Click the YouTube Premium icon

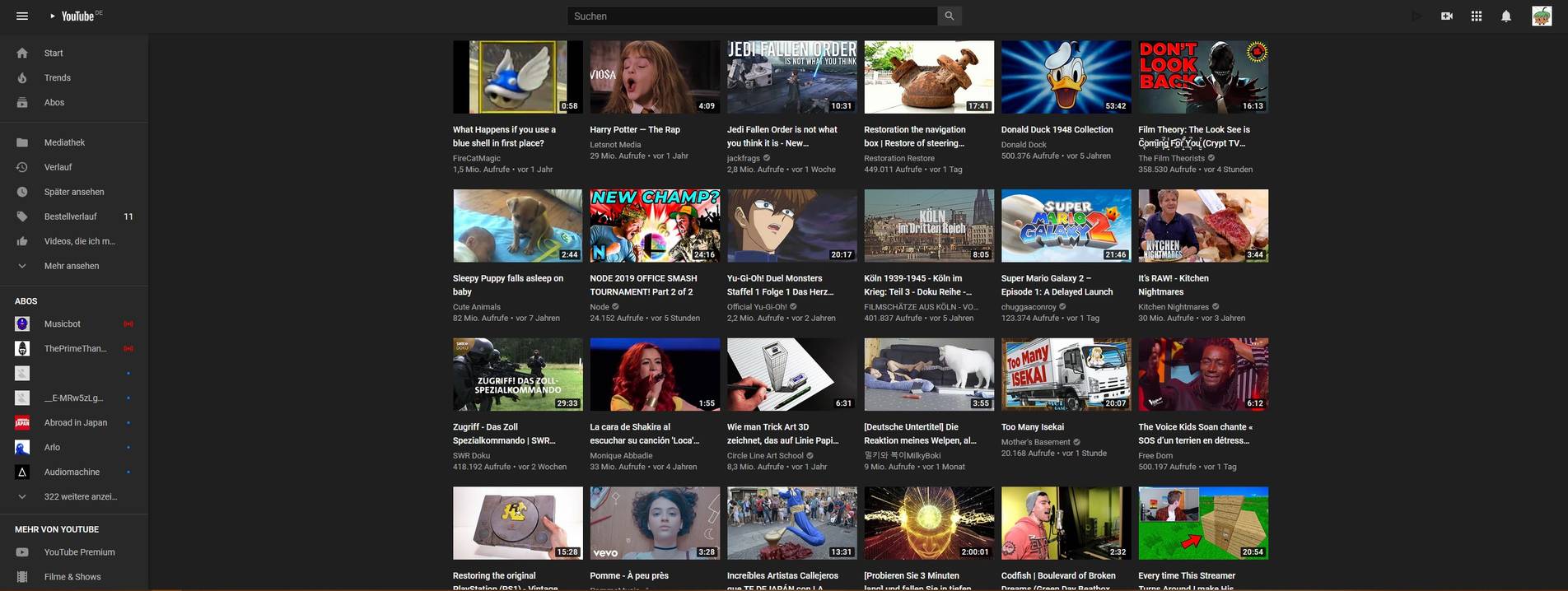pyautogui.click(x=22, y=552)
